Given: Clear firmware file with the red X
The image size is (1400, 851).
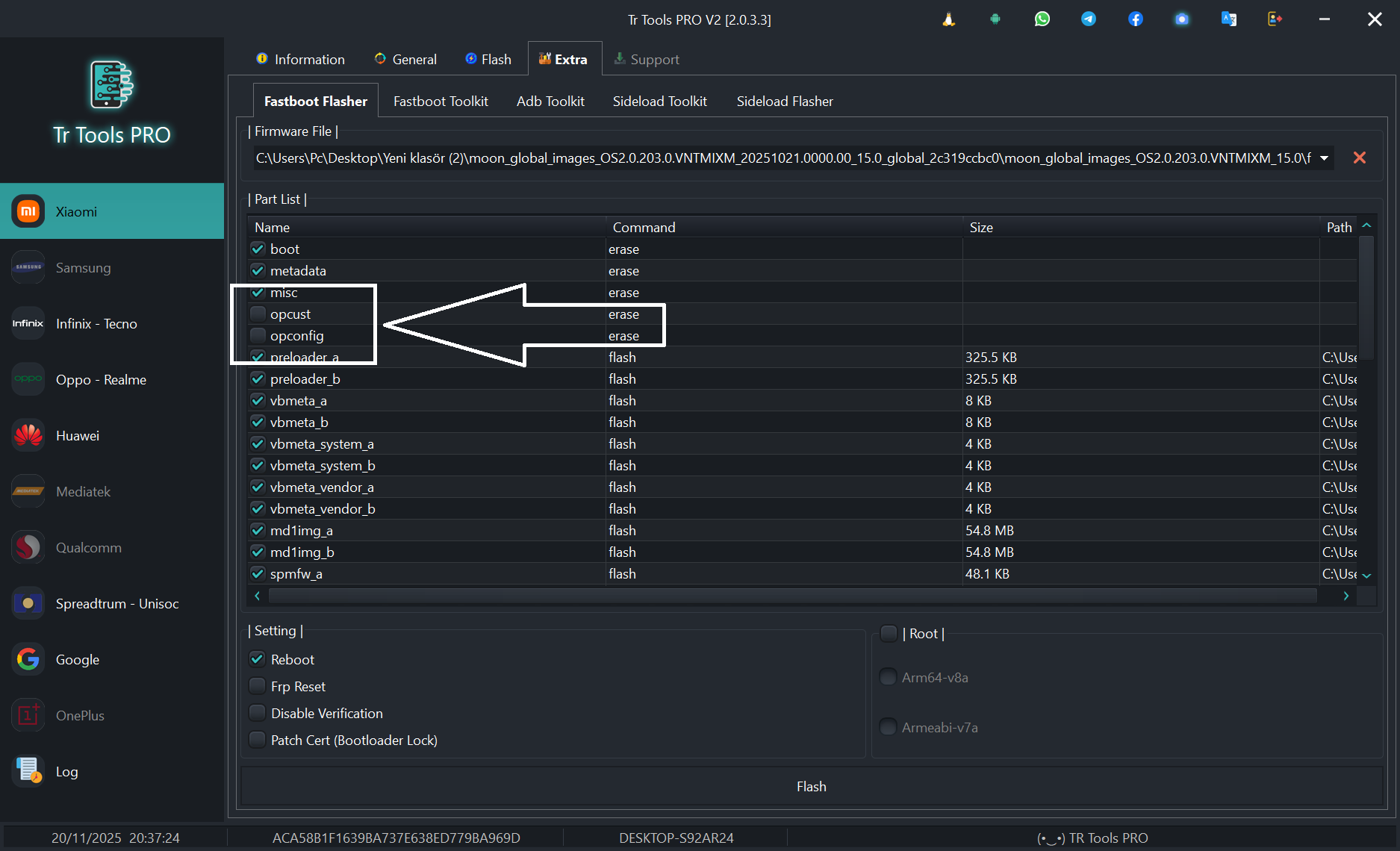Looking at the screenshot, I should tap(1360, 158).
